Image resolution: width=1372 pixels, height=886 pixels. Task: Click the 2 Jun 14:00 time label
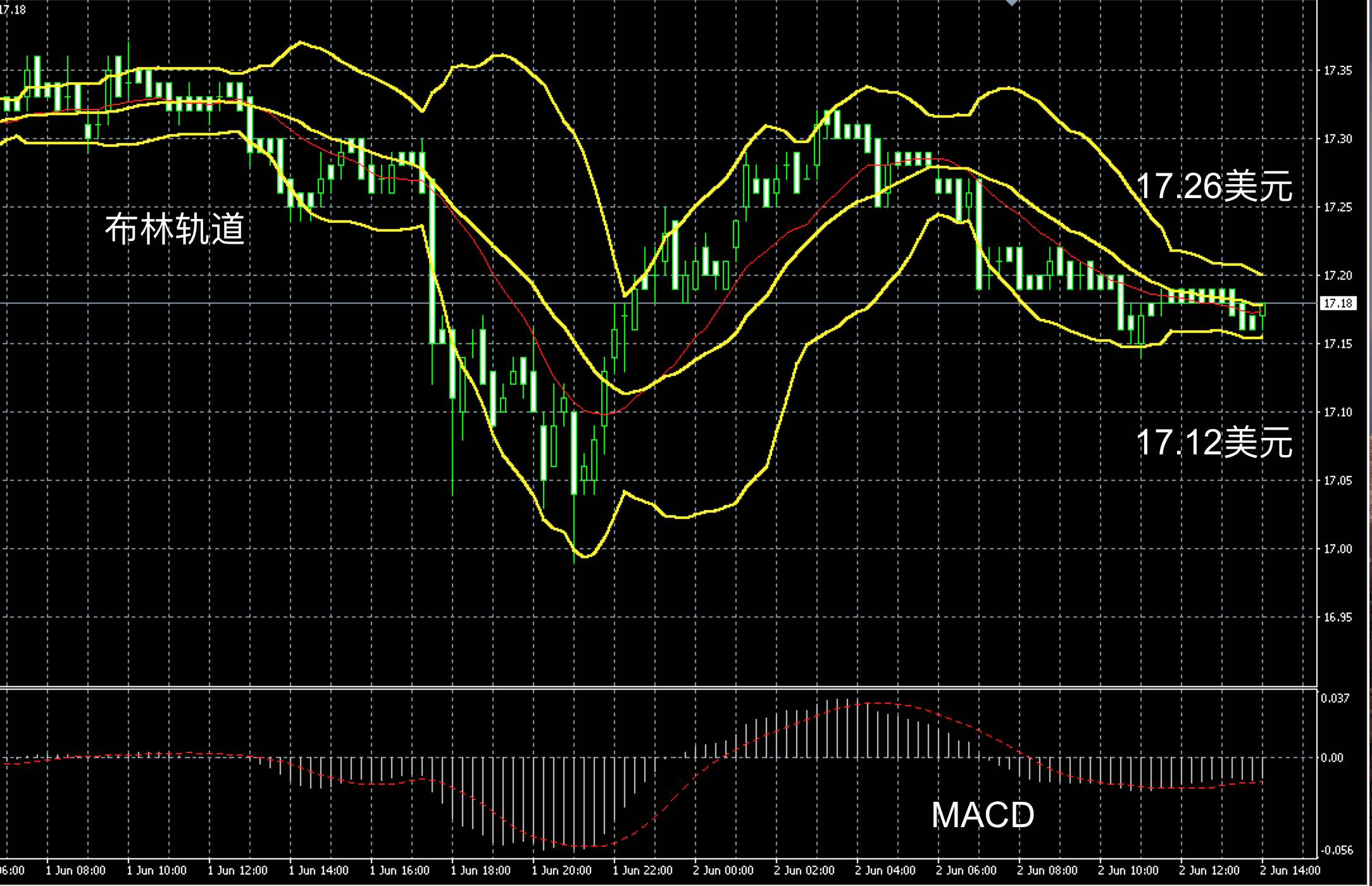pyautogui.click(x=1290, y=871)
